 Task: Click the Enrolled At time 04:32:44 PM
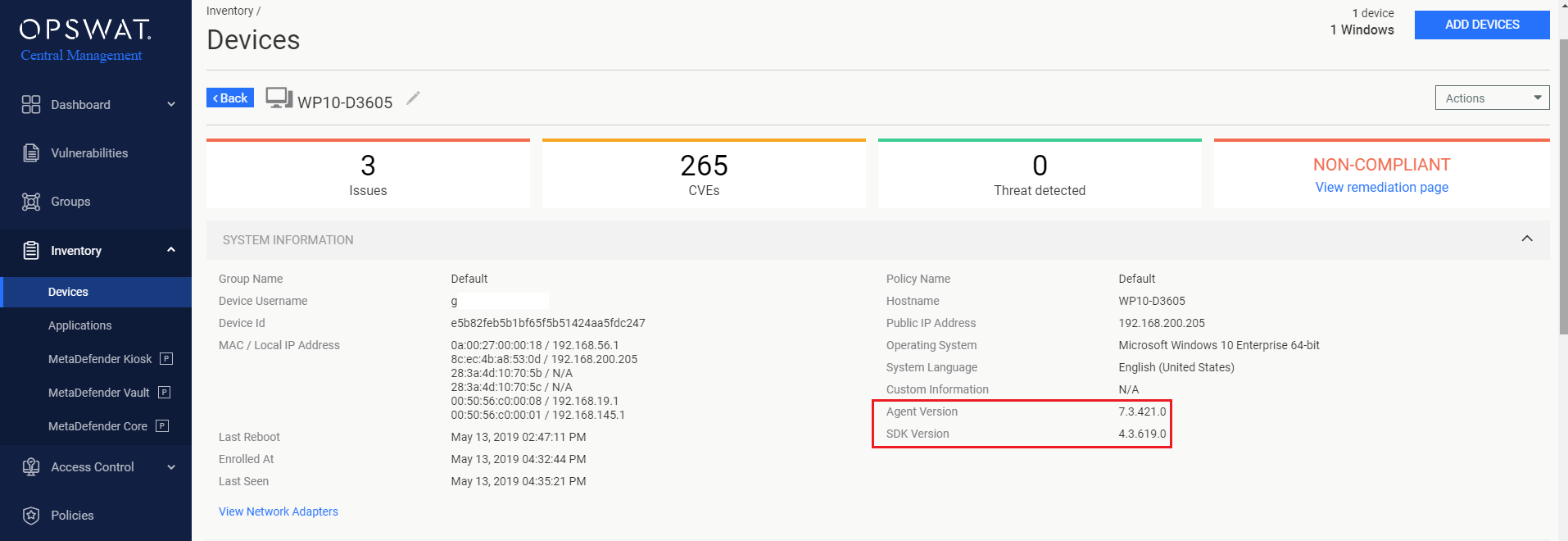pos(554,459)
